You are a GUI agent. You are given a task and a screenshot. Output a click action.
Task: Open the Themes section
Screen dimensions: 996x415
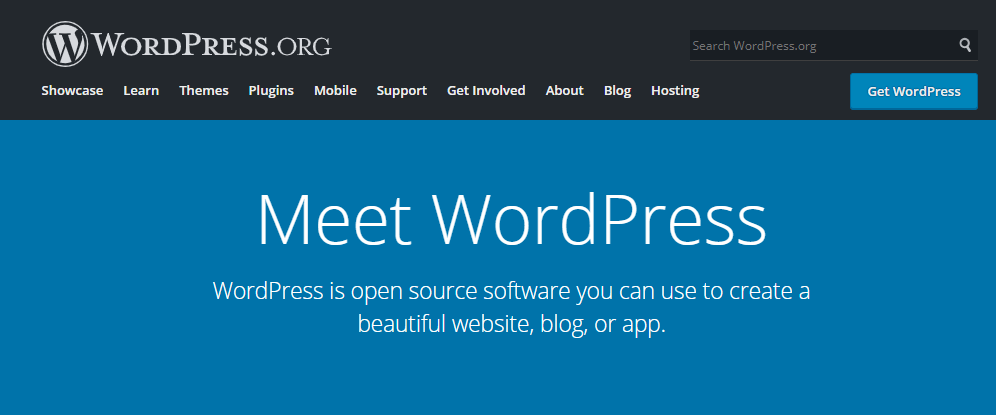tap(204, 91)
